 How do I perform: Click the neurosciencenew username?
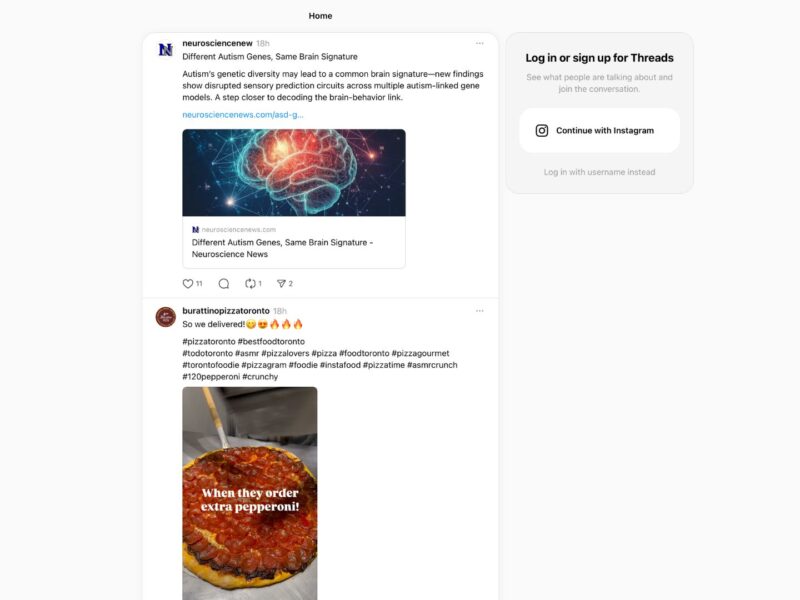(217, 43)
